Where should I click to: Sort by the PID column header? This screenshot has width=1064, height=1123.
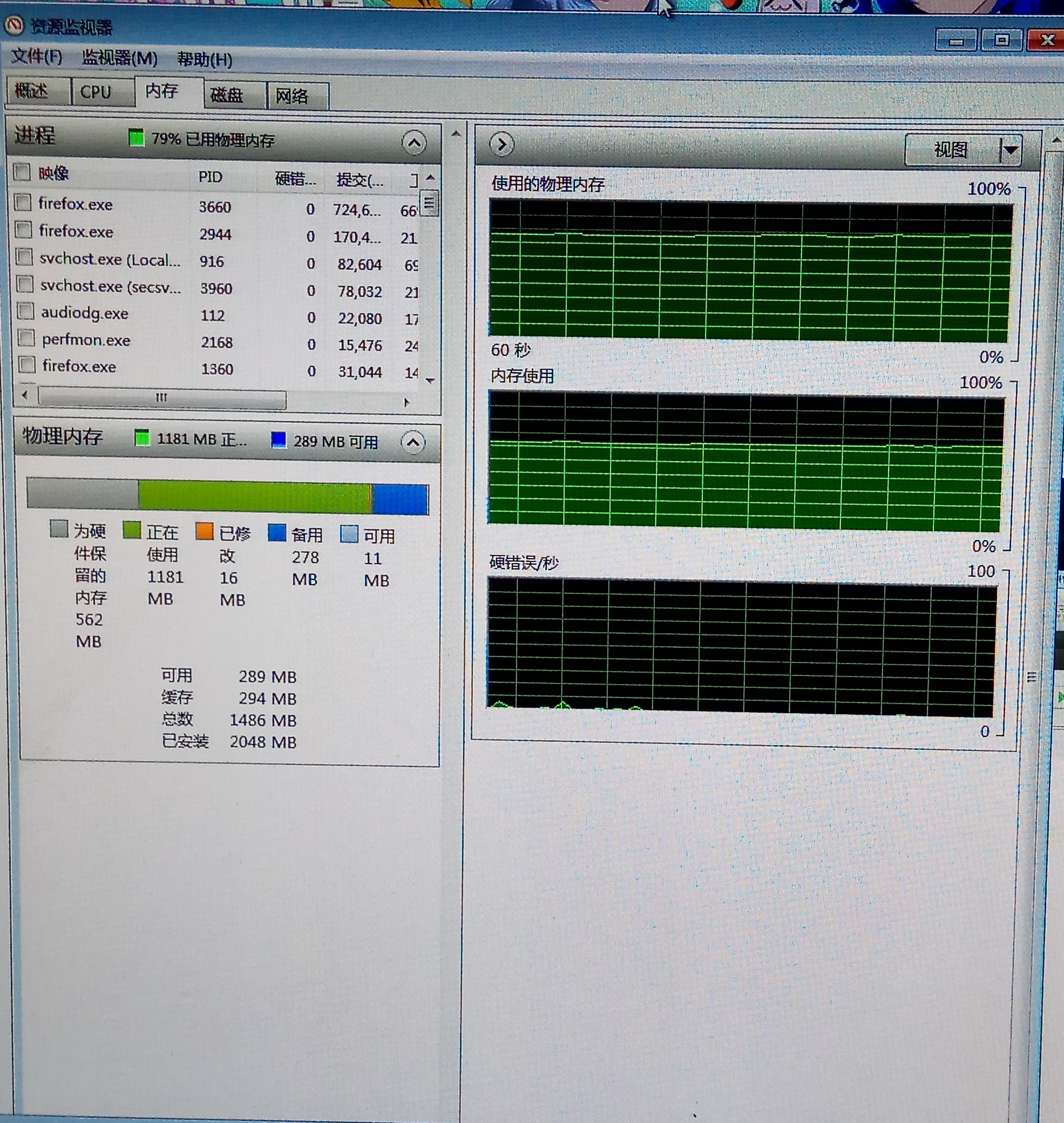(211, 177)
